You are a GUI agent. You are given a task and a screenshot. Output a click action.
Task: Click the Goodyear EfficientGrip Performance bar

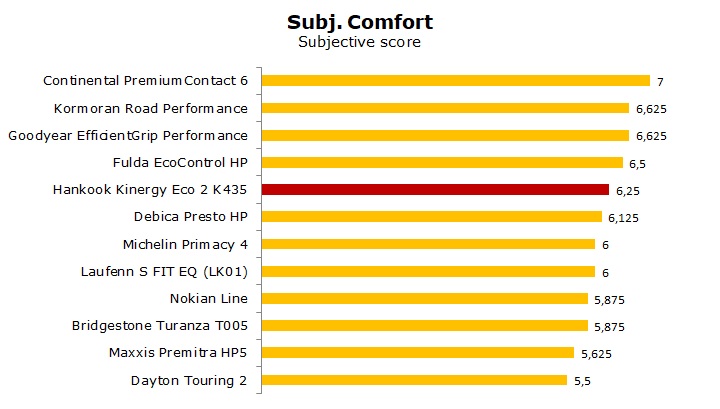[x=445, y=135]
